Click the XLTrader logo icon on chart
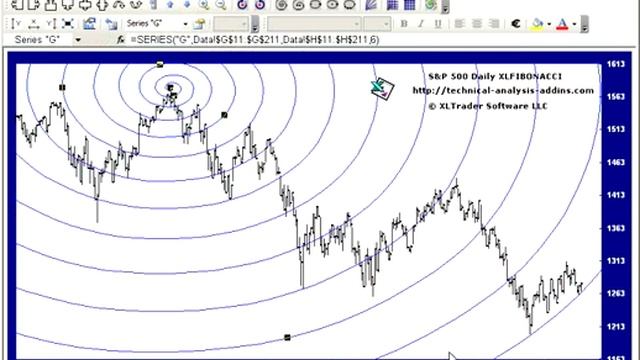This screenshot has width=640, height=360. coord(382,88)
